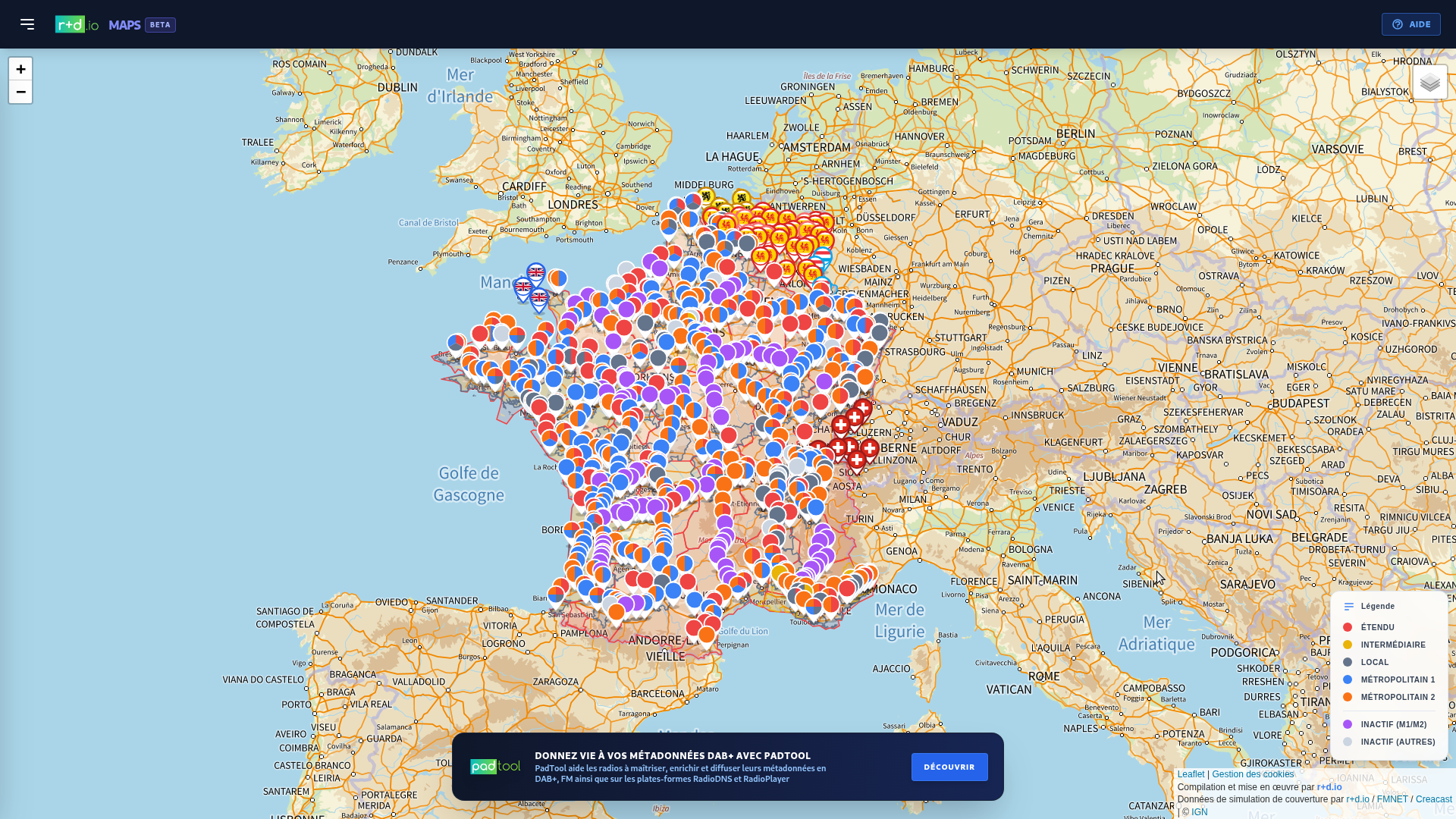Click the r+d.io logo
This screenshot has height=819, width=1456.
(x=77, y=25)
